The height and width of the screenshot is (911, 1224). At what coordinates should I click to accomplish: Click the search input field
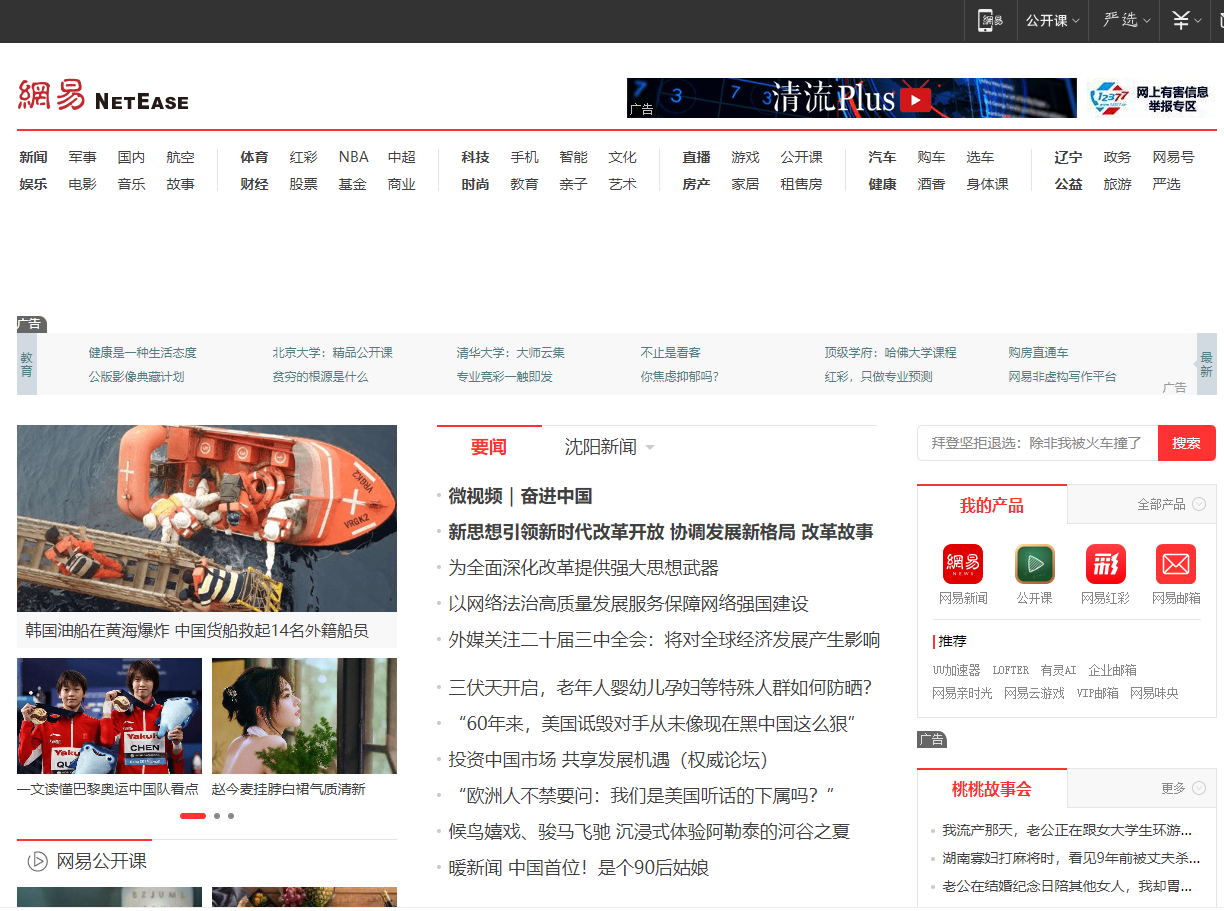pyautogui.click(x=1037, y=443)
